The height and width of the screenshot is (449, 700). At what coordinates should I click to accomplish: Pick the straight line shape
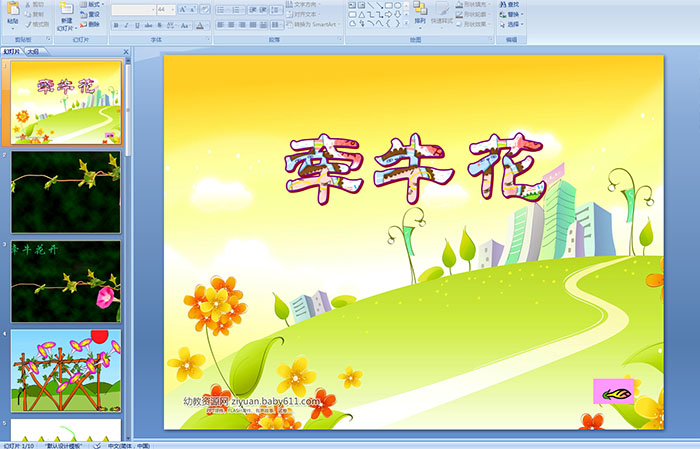371,5
